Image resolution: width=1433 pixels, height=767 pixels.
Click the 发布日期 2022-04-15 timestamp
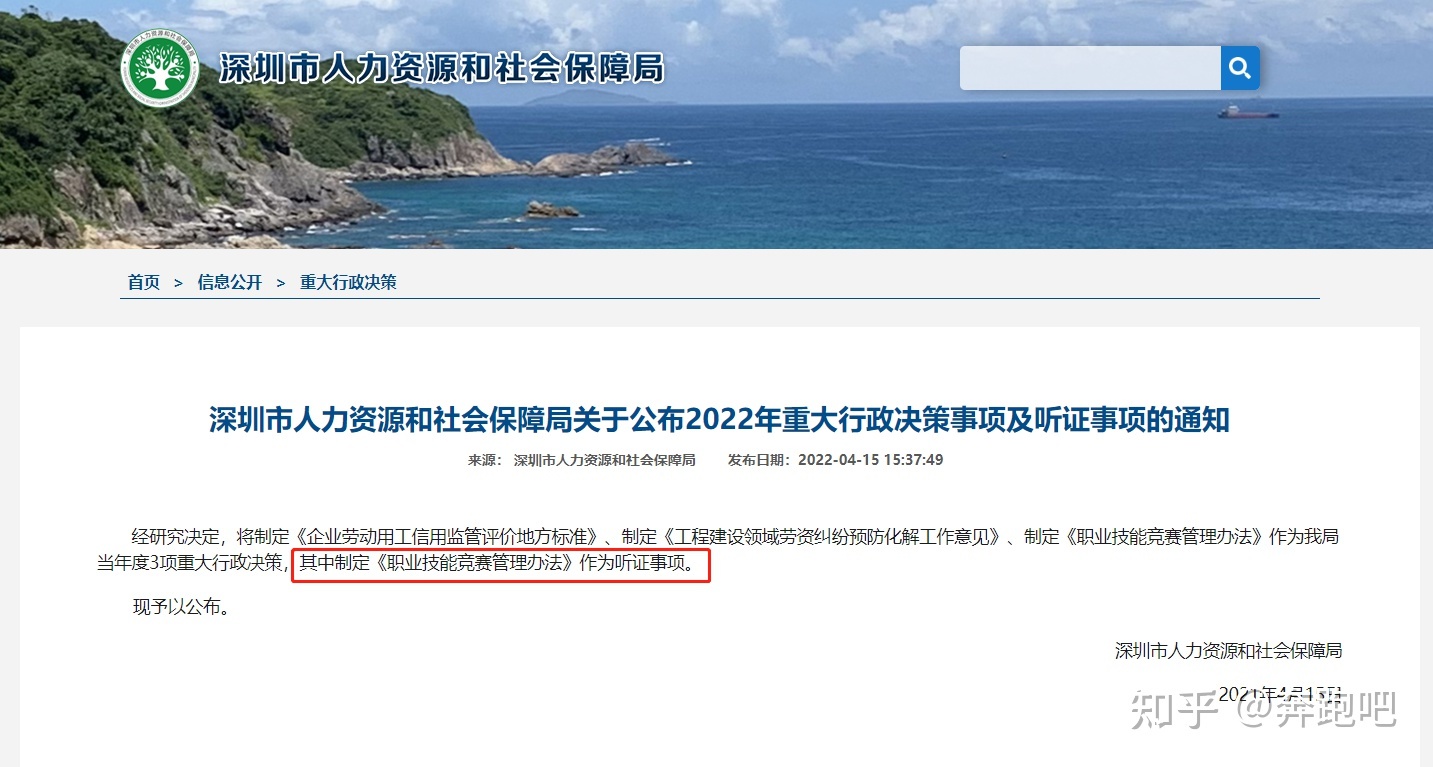click(x=836, y=460)
